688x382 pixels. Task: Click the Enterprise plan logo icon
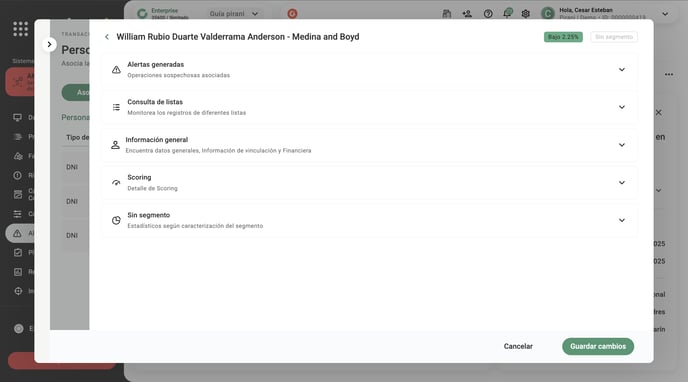coord(142,14)
